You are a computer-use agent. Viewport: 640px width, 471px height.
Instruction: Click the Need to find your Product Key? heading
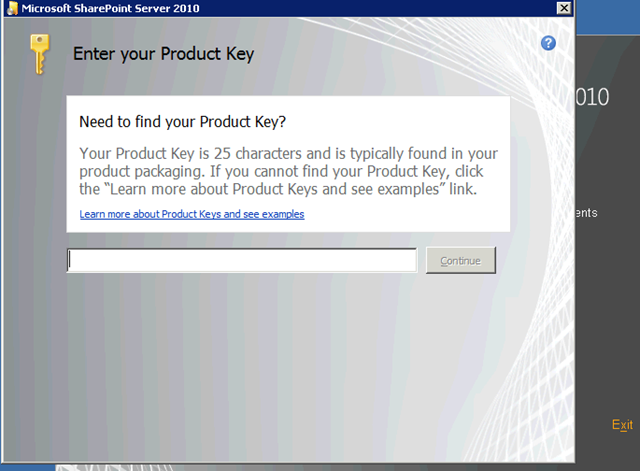[x=182, y=122]
